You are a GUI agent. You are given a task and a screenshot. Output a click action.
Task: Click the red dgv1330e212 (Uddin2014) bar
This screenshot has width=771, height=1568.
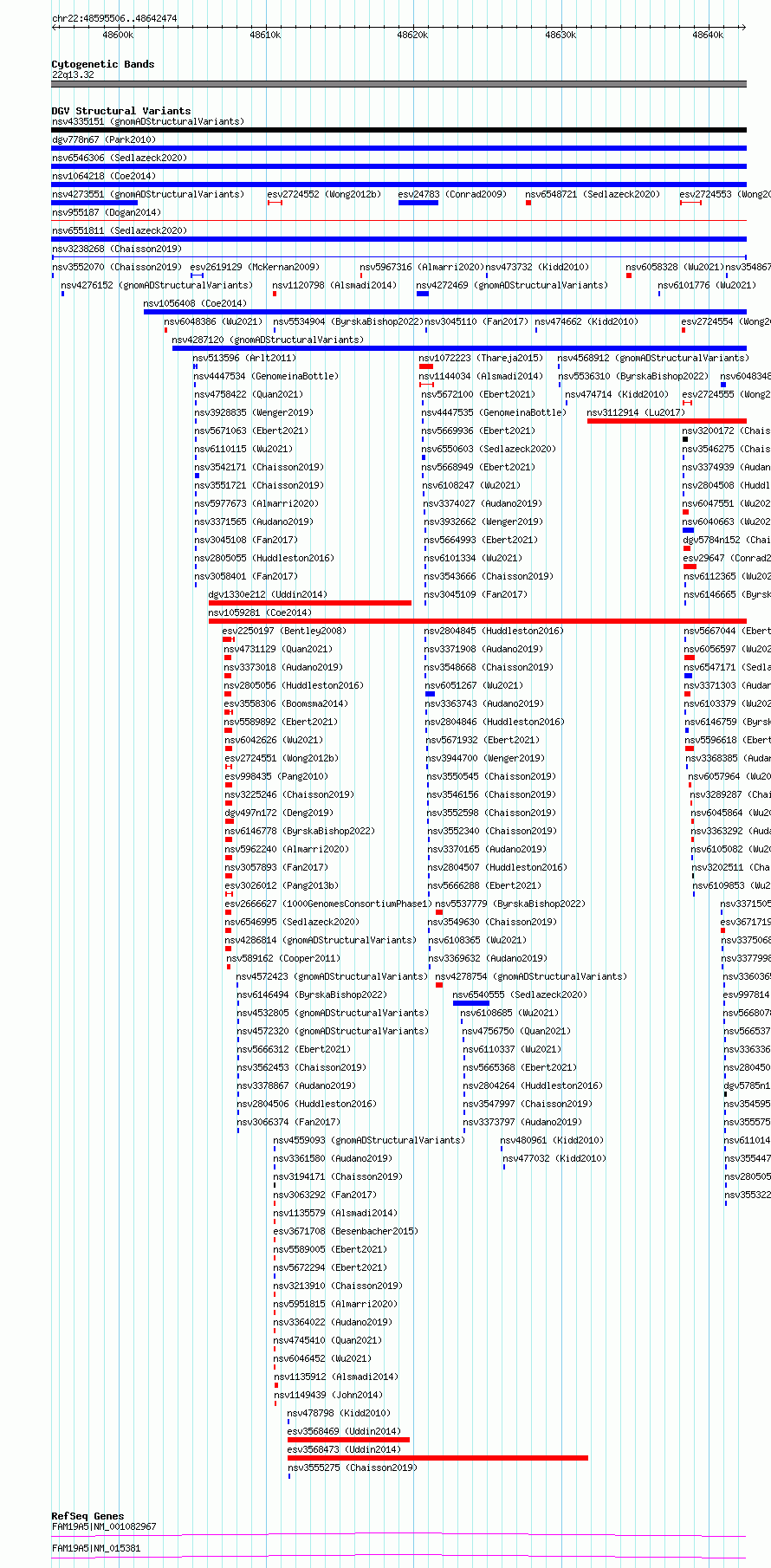point(310,603)
